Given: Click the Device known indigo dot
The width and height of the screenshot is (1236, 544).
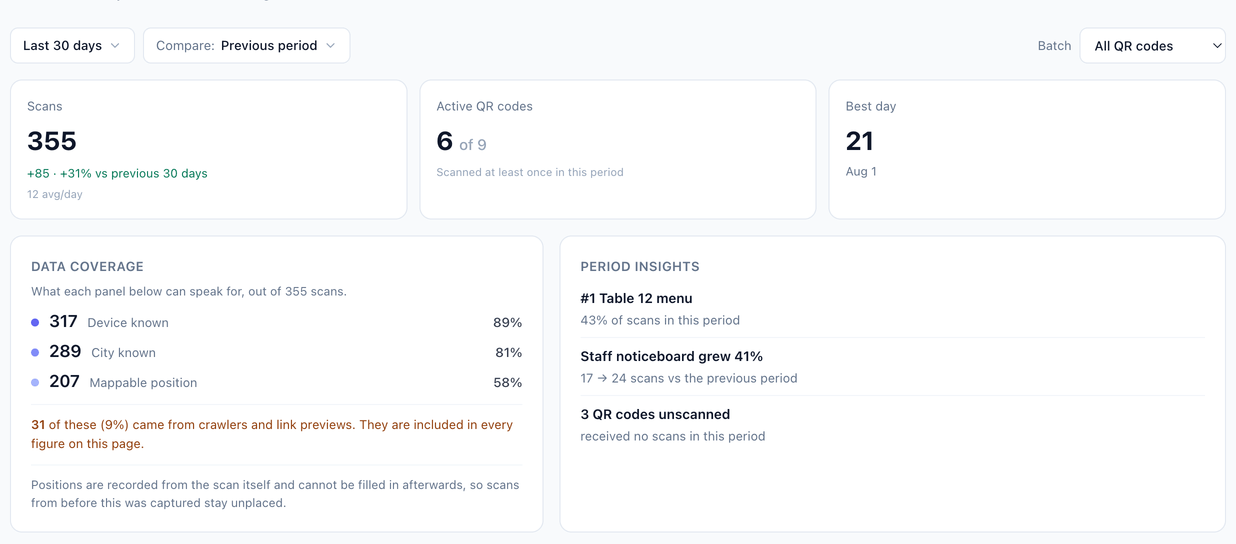Looking at the screenshot, I should point(35,323).
